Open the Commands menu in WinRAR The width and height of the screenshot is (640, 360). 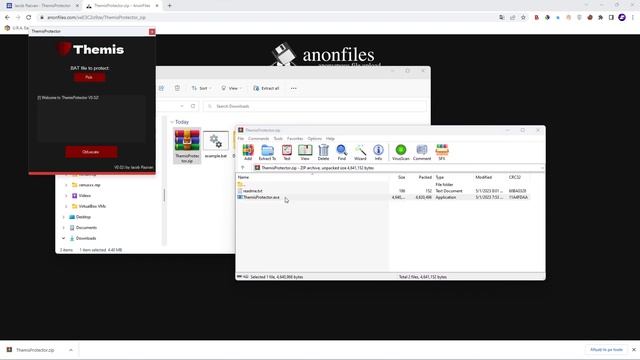(258, 139)
